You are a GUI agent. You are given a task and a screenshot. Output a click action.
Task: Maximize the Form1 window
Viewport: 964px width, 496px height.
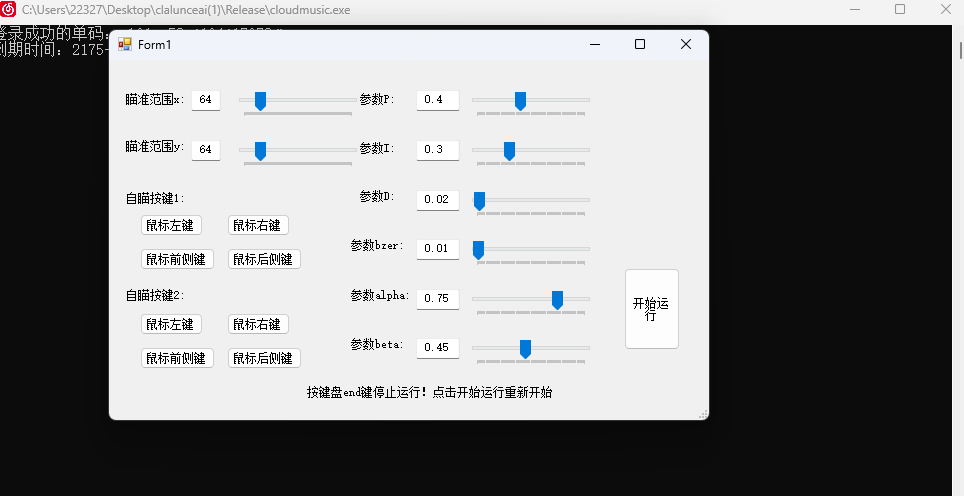640,44
